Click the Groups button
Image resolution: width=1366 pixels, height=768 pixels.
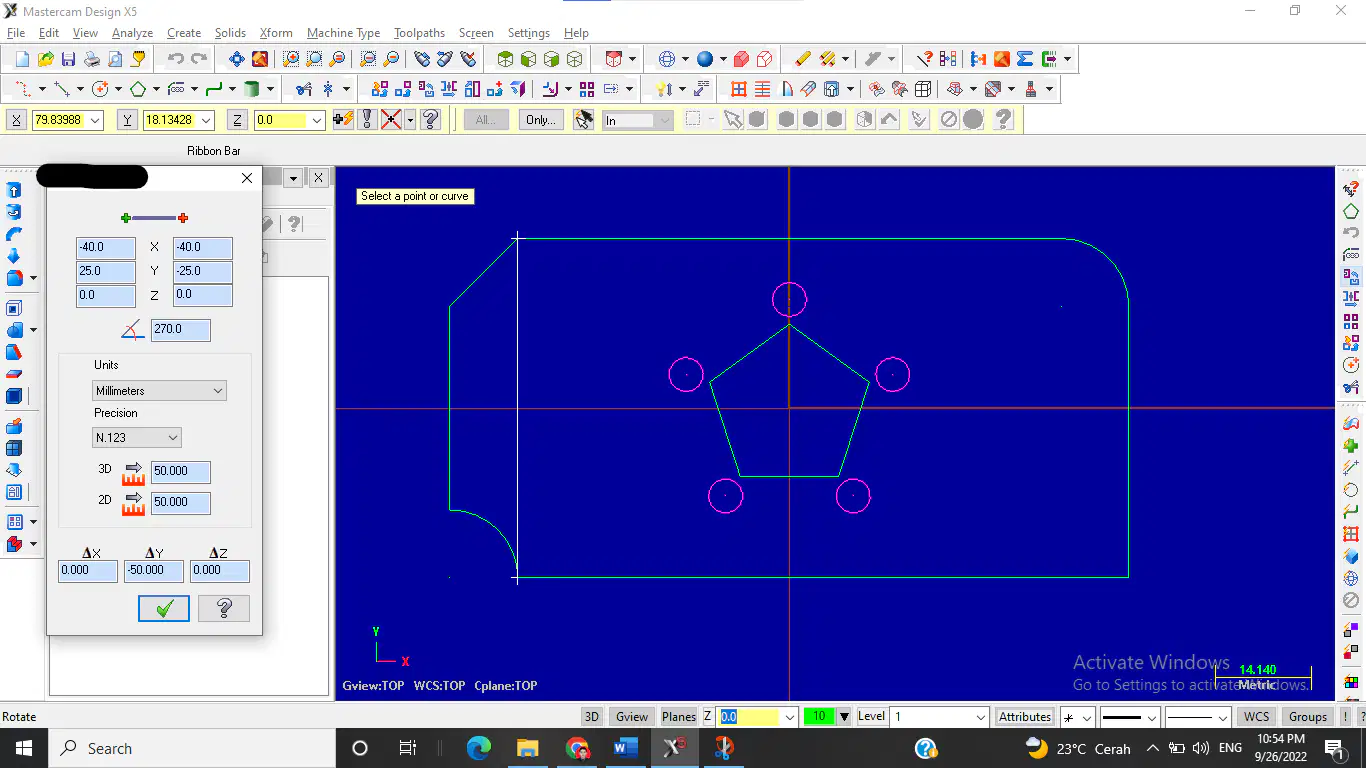[x=1308, y=716]
